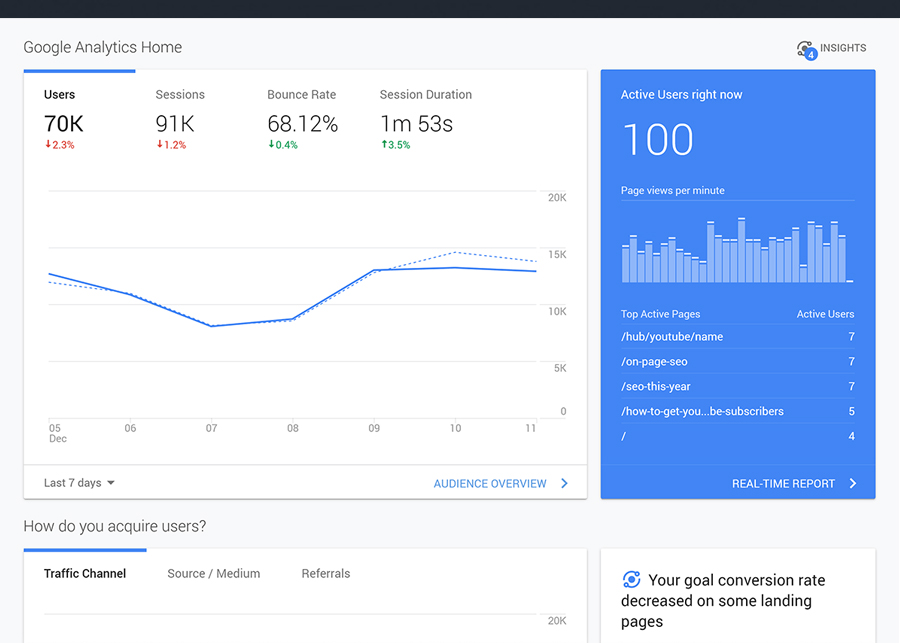Click the 05 Dec date label on chart axis
Image resolution: width=900 pixels, height=643 pixels.
coord(57,433)
